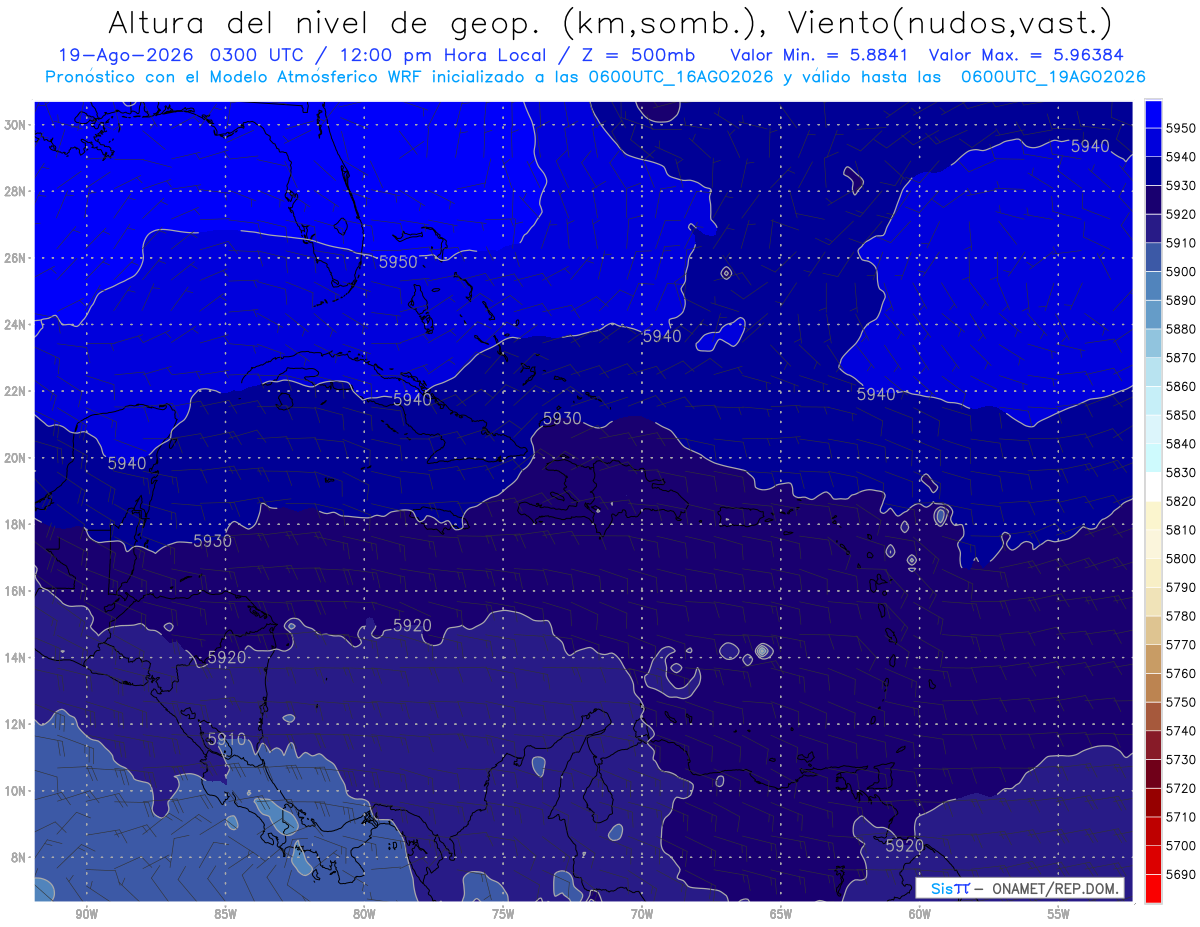The image size is (1200, 927).
Task: Click the legend value 5820 on the colorbar
Action: tap(1181, 501)
